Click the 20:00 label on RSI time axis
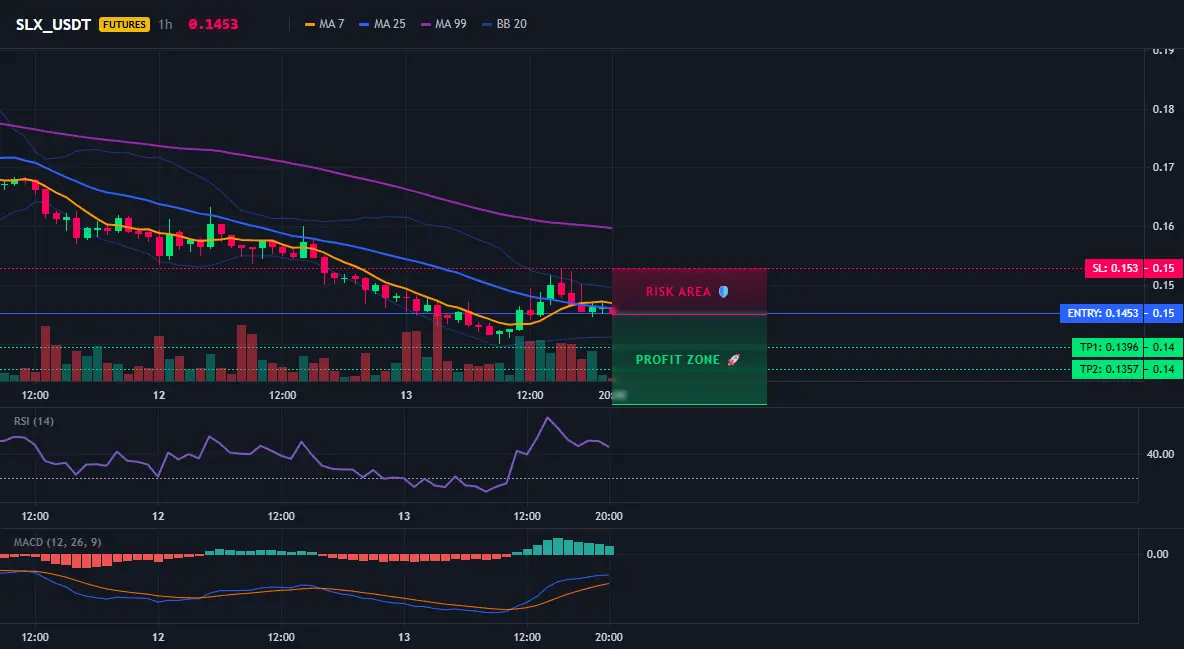Viewport: 1184px width, 649px height. [x=609, y=516]
